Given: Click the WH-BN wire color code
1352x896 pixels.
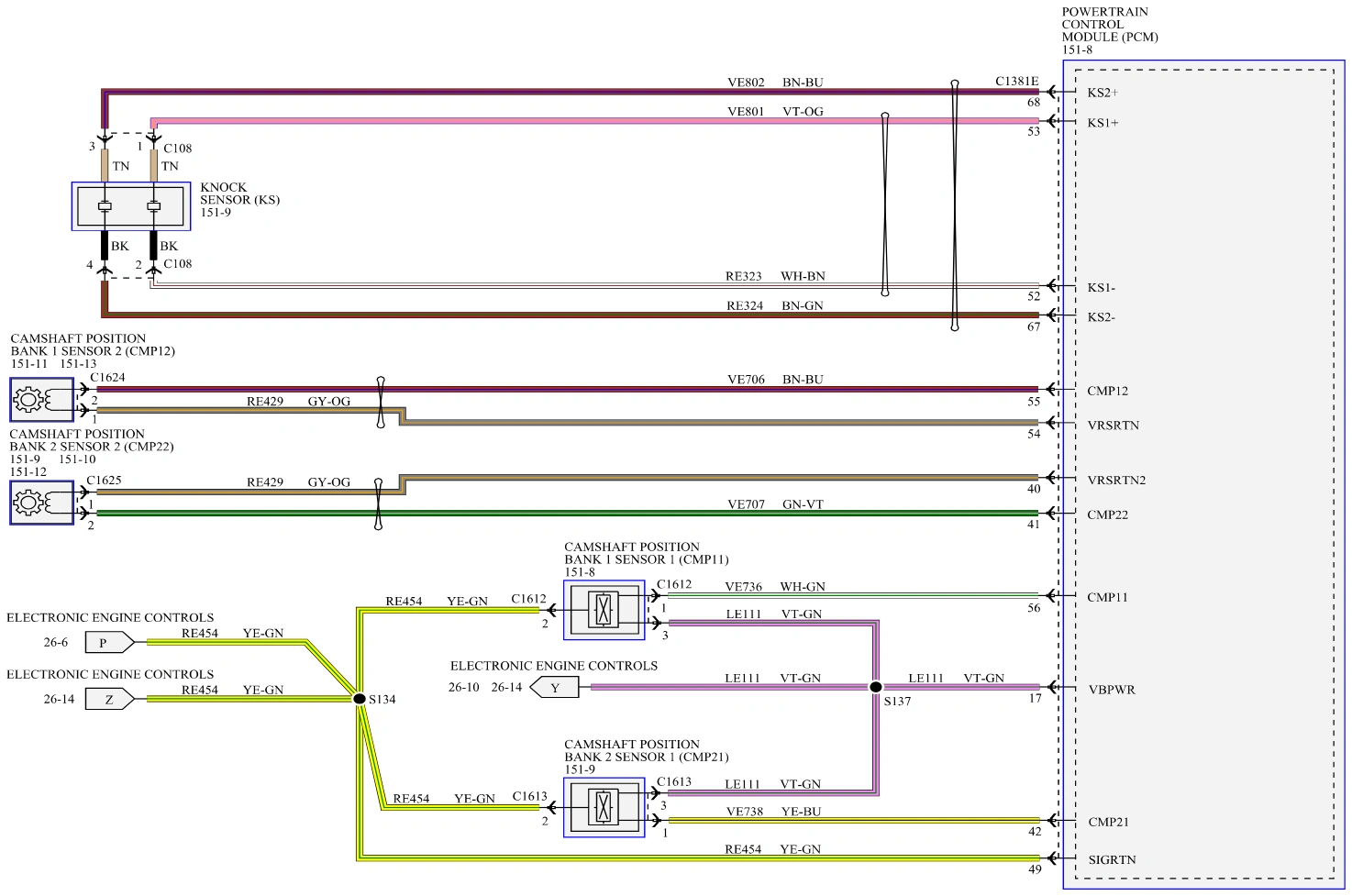Looking at the screenshot, I should click(803, 276).
